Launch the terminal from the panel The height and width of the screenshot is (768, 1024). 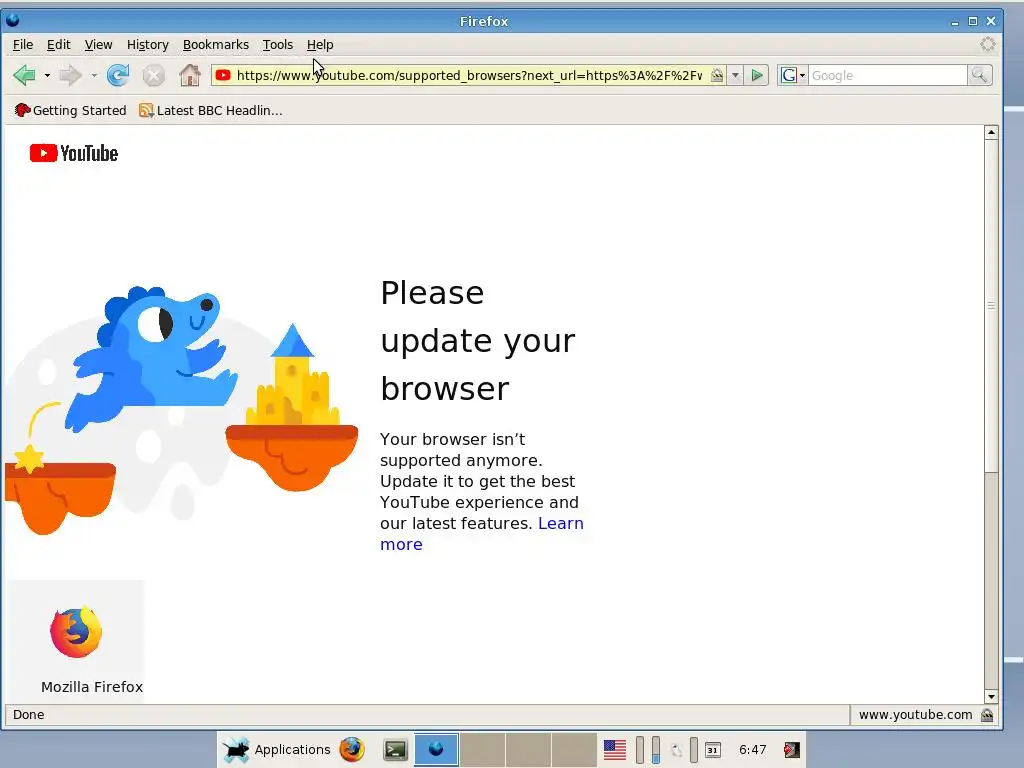pos(395,750)
